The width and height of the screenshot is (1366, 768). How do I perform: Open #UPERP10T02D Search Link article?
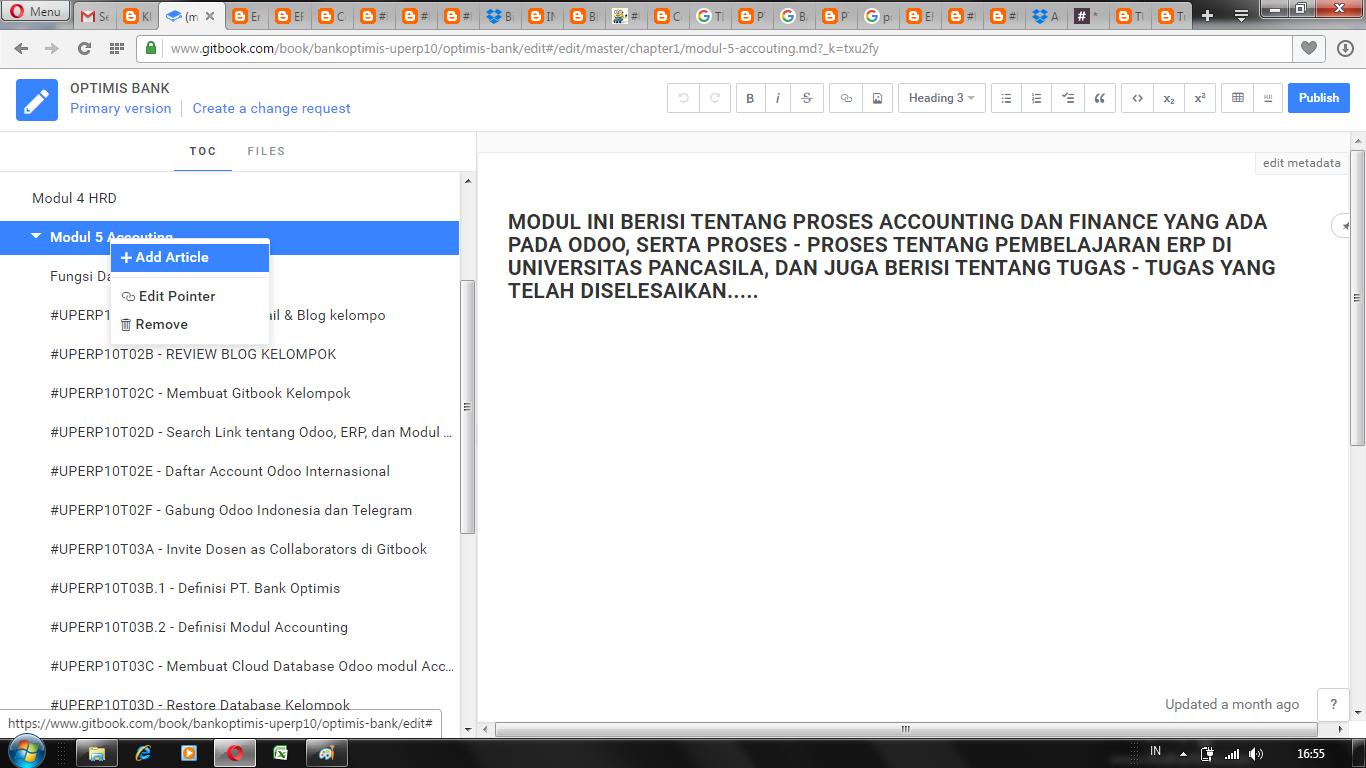pos(251,432)
